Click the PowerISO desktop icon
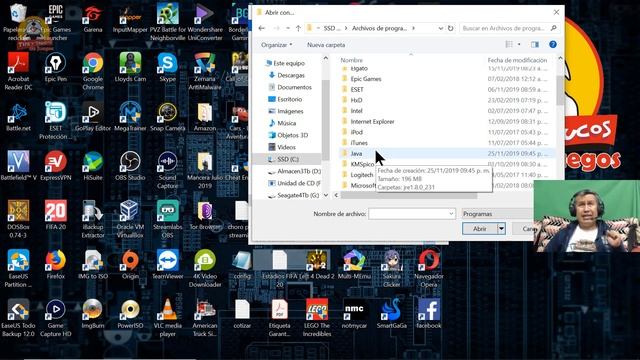The image size is (640, 360). coord(130,314)
